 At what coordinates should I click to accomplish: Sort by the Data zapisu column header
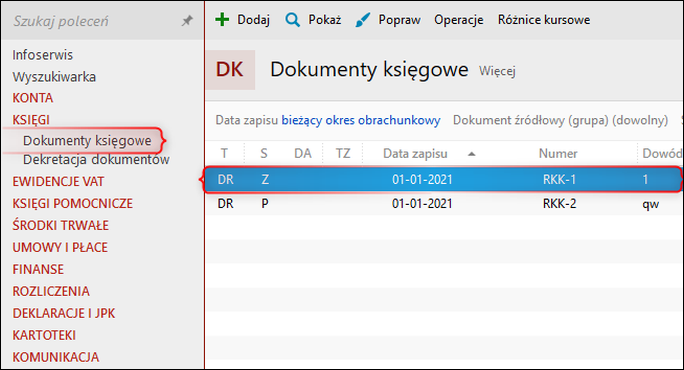(x=415, y=154)
